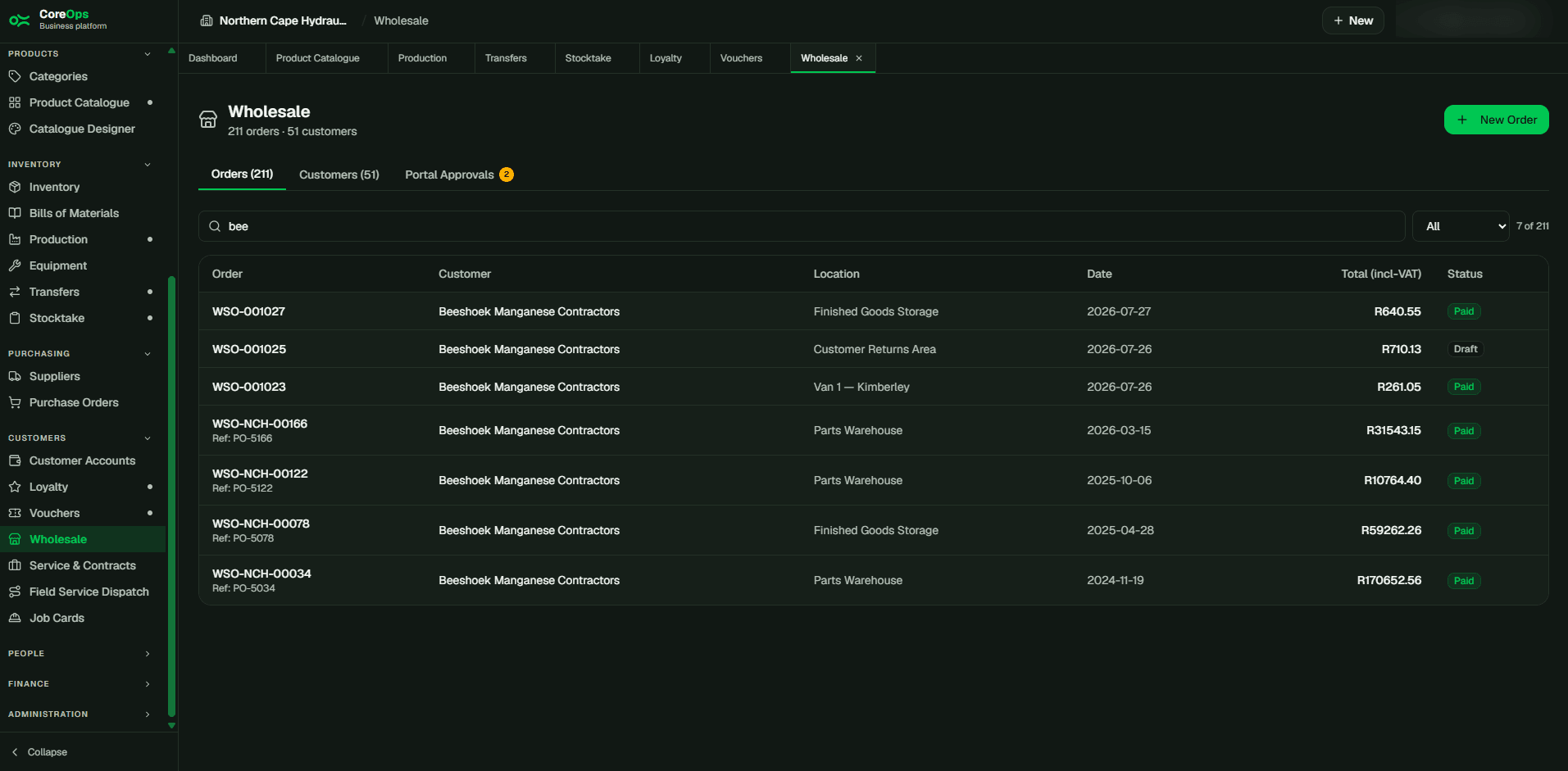This screenshot has height=771, width=1568.
Task: Collapse the Purchasing sidebar section
Action: click(x=148, y=354)
